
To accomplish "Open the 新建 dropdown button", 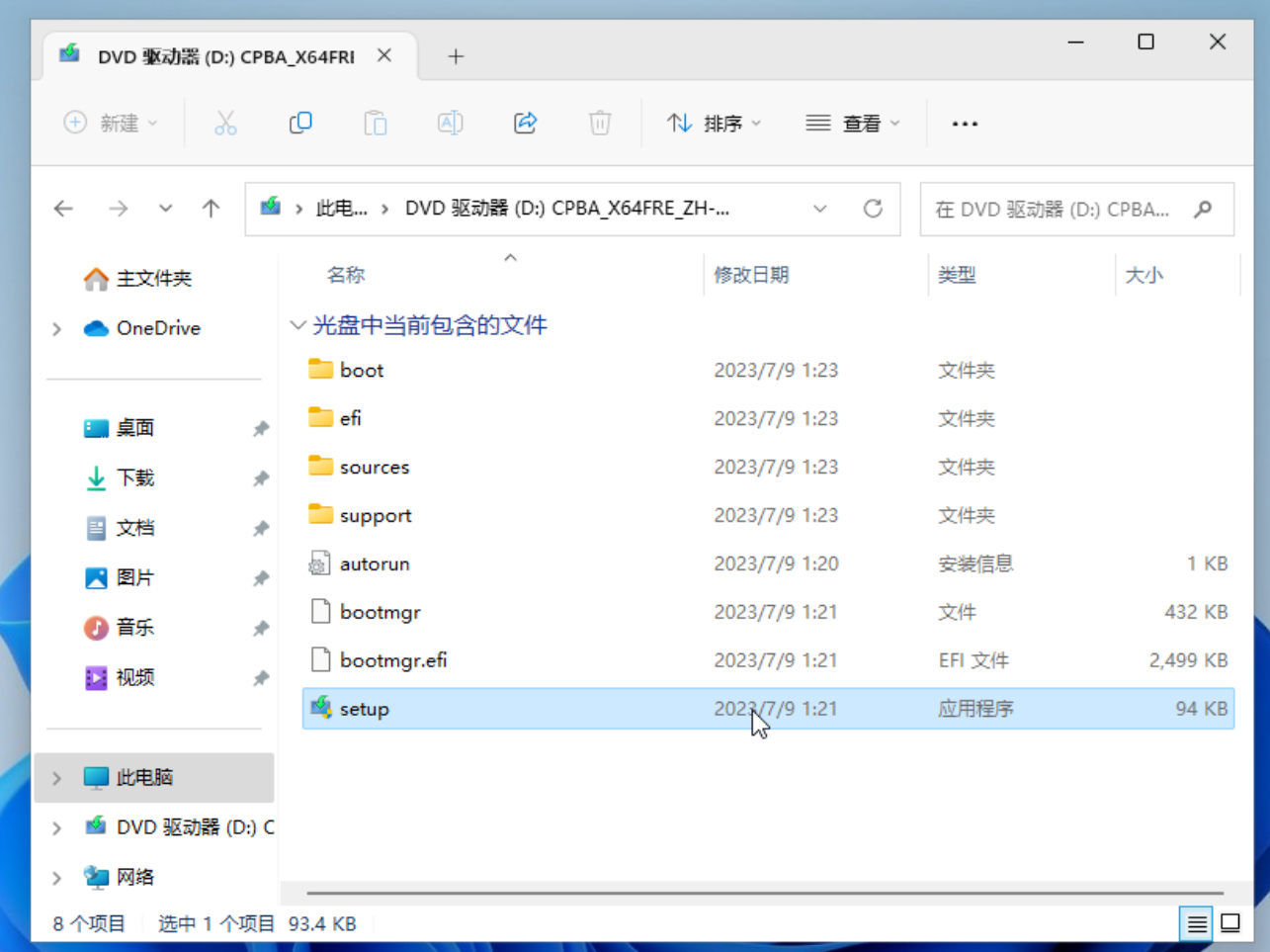I will 111,124.
